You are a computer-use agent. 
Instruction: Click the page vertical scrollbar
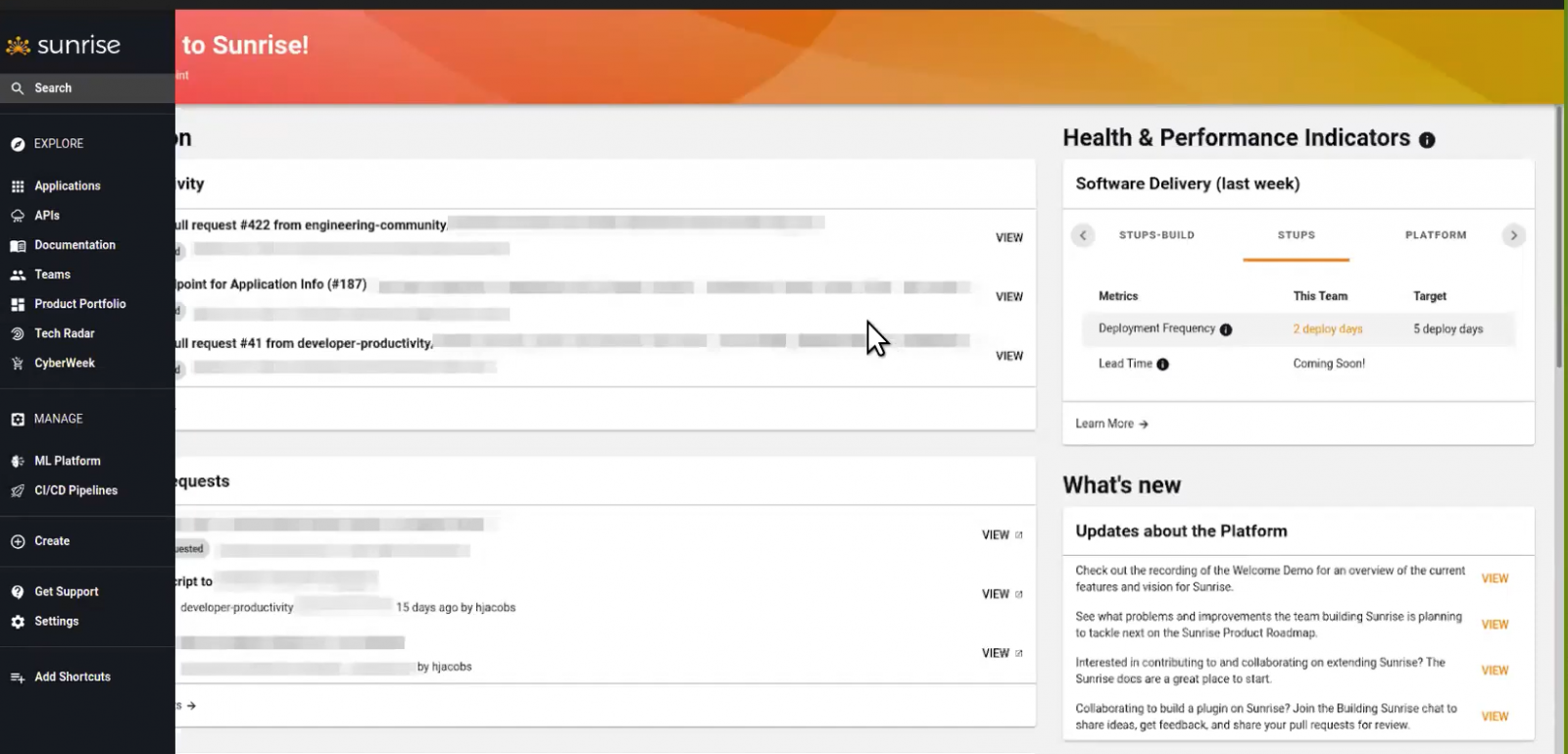click(1559, 237)
